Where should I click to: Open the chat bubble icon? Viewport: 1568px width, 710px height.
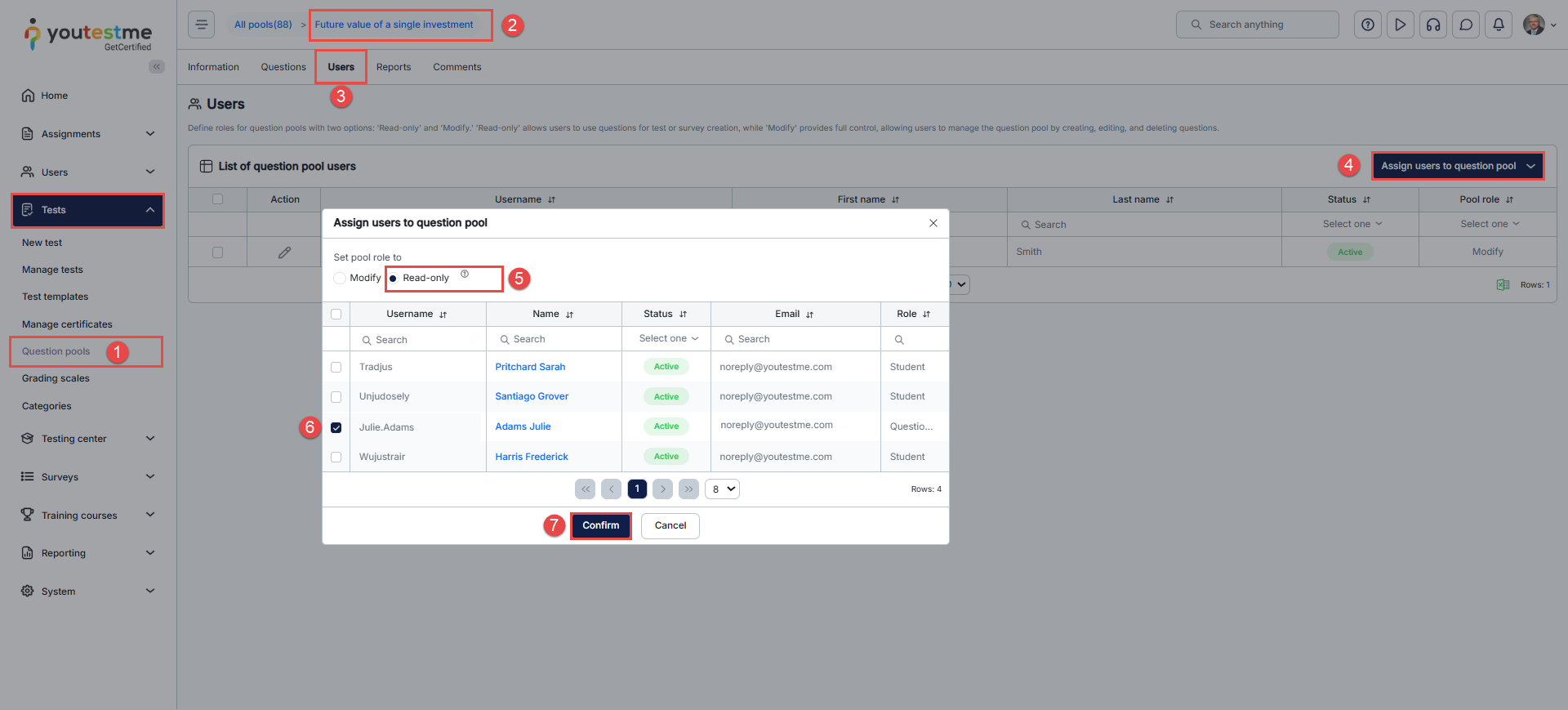pos(1466,25)
